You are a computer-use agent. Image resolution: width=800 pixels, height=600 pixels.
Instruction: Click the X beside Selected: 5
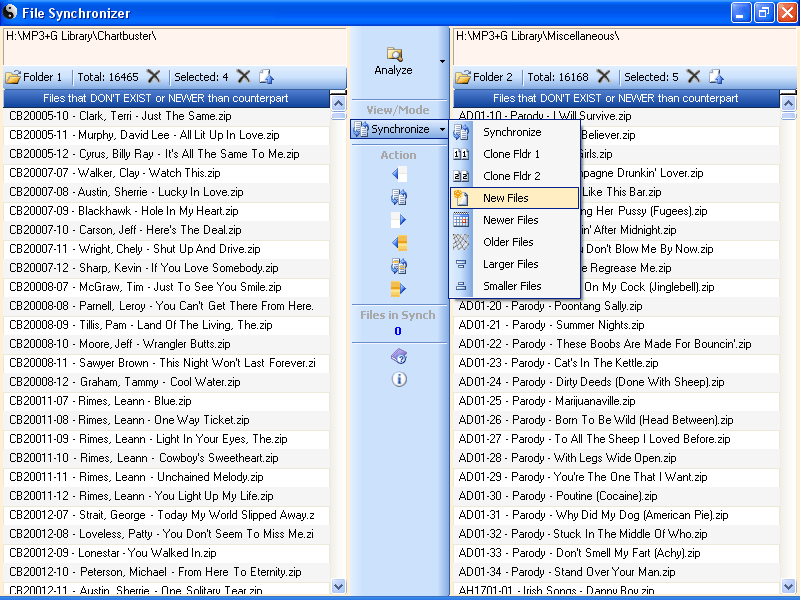pos(693,77)
